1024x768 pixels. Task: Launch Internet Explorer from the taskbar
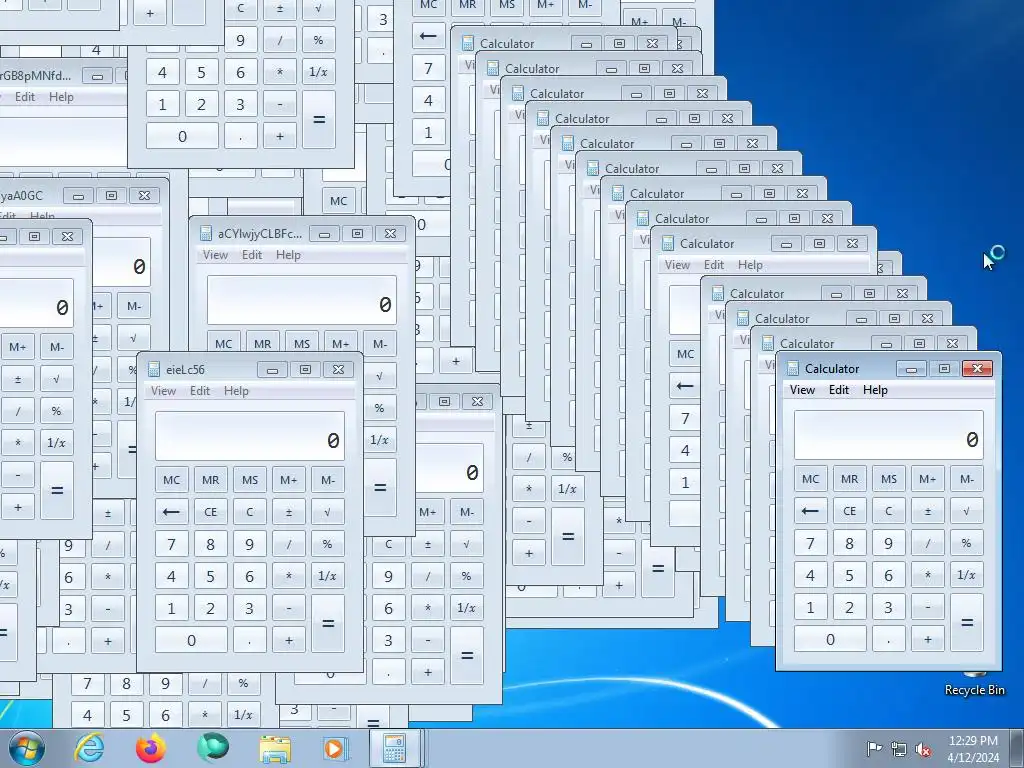(89, 748)
